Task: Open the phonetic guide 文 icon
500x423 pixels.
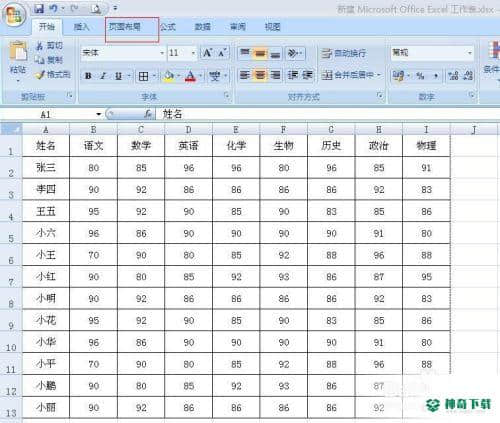Action: point(215,76)
